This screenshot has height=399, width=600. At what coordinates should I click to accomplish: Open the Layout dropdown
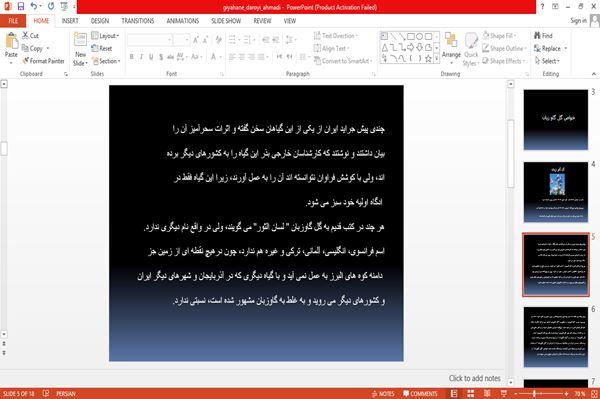(105, 36)
